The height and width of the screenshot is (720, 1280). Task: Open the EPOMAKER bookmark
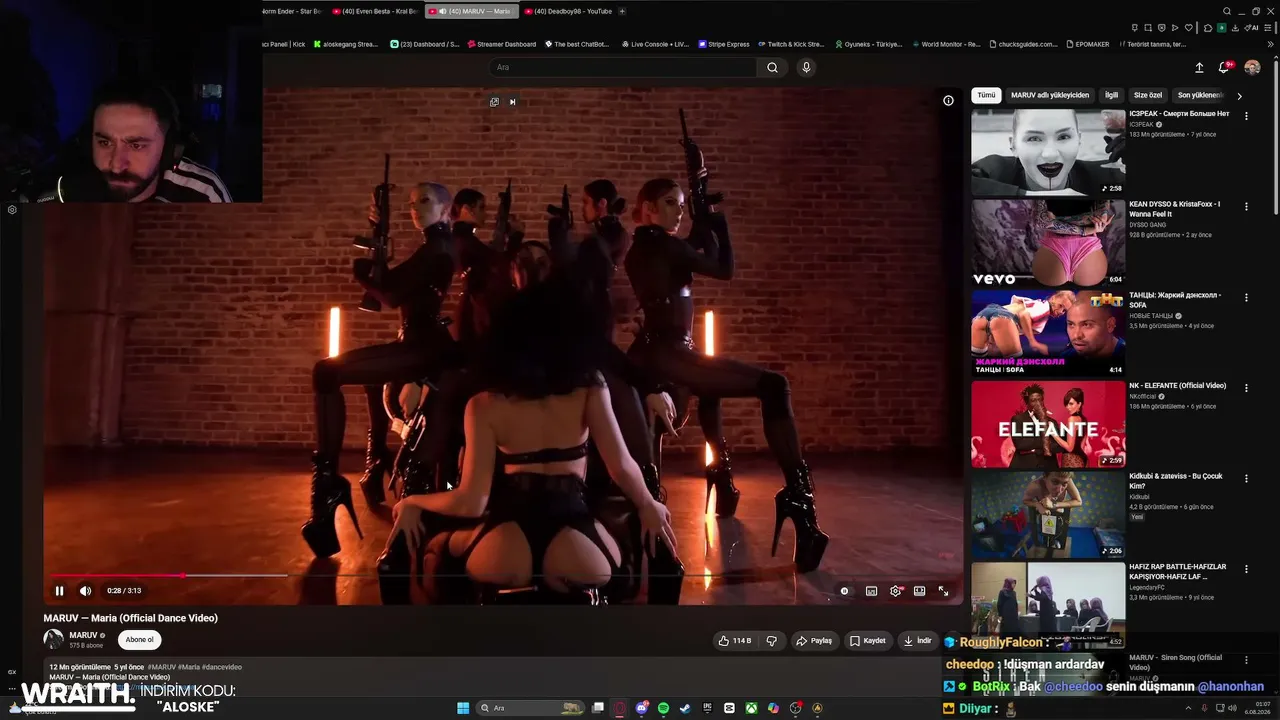pyautogui.click(x=1087, y=44)
